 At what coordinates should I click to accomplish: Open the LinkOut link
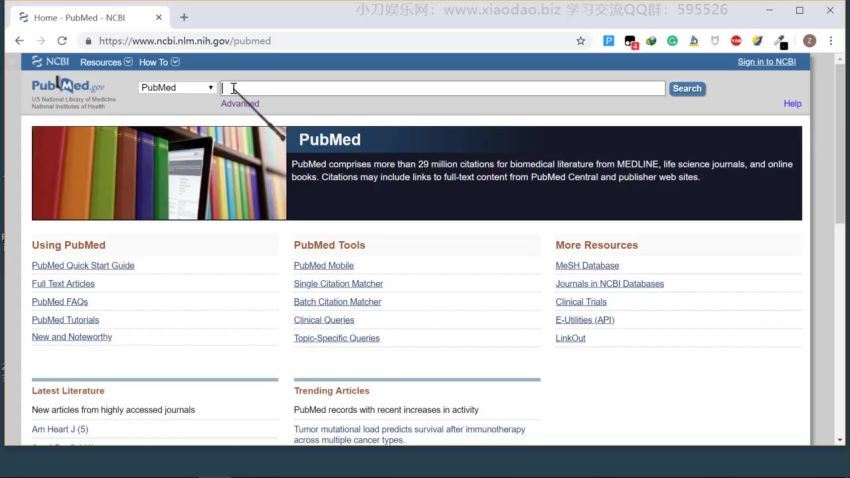(570, 338)
